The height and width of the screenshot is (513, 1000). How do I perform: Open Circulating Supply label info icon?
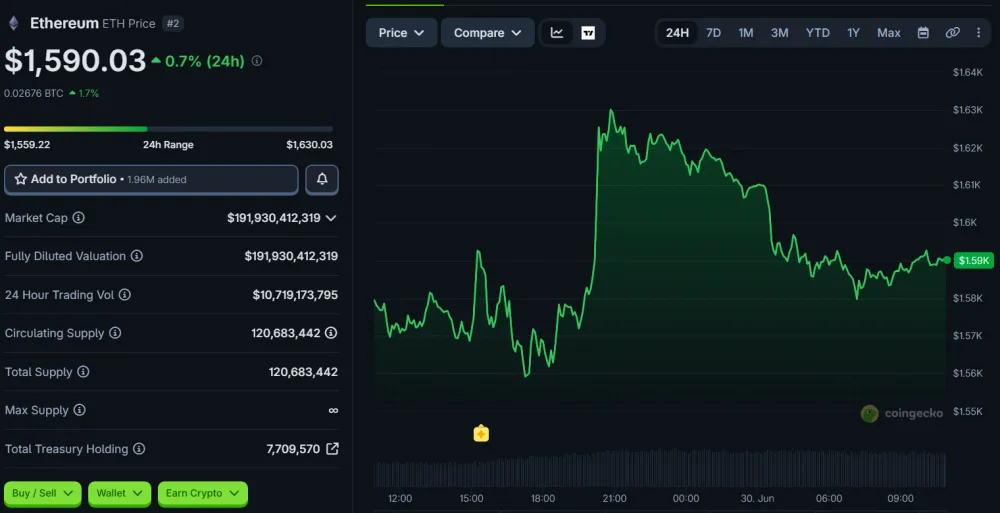tap(115, 333)
